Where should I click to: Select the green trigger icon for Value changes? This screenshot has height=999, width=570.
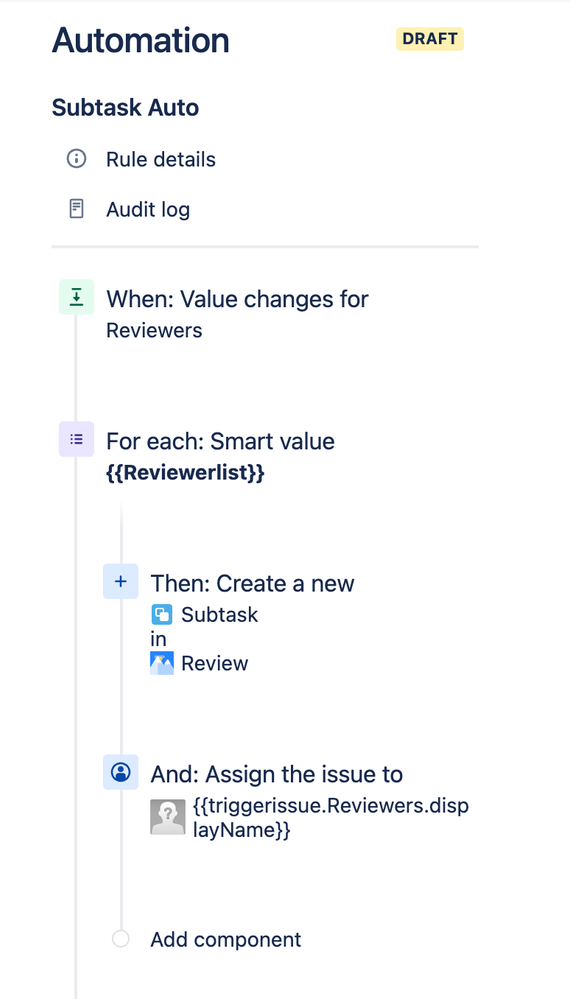pyautogui.click(x=76, y=297)
